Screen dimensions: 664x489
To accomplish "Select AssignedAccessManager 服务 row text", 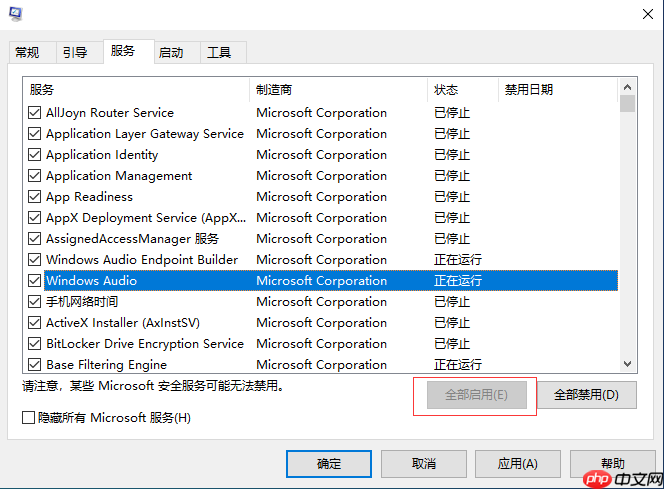I will 132,239.
